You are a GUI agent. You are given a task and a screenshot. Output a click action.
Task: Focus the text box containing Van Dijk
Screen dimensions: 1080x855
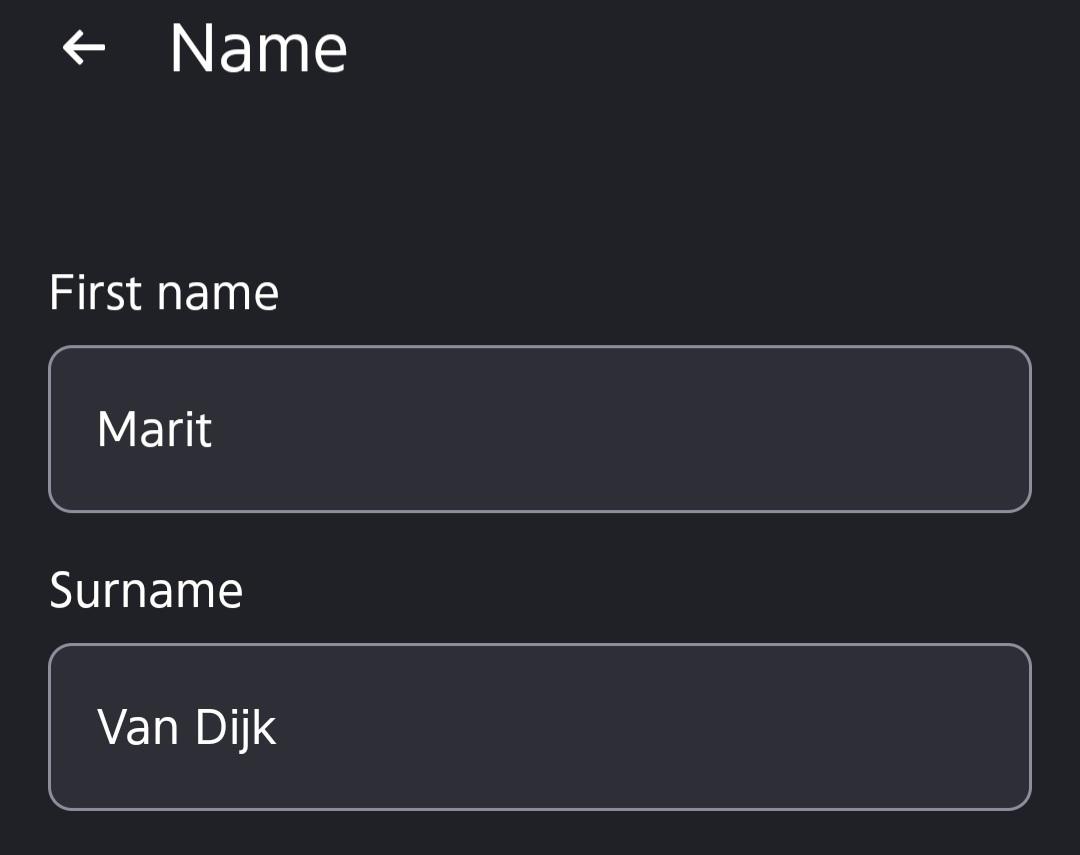click(539, 727)
